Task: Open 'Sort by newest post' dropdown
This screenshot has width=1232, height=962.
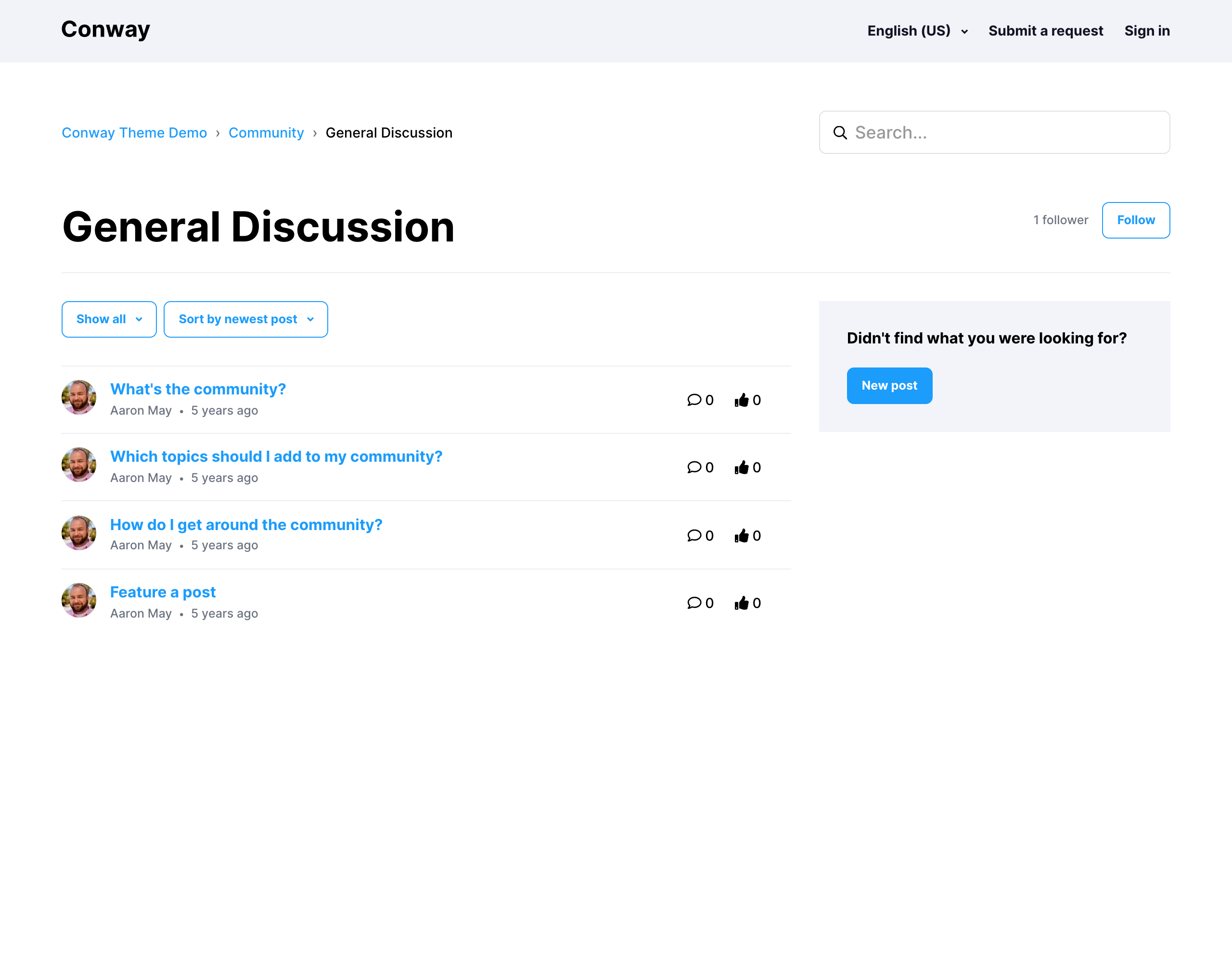Action: coord(245,319)
